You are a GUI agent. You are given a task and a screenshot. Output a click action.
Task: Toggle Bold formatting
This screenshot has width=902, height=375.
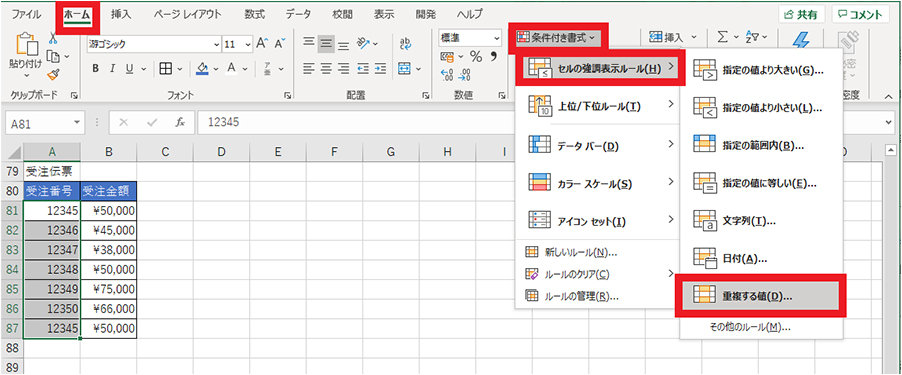click(96, 68)
